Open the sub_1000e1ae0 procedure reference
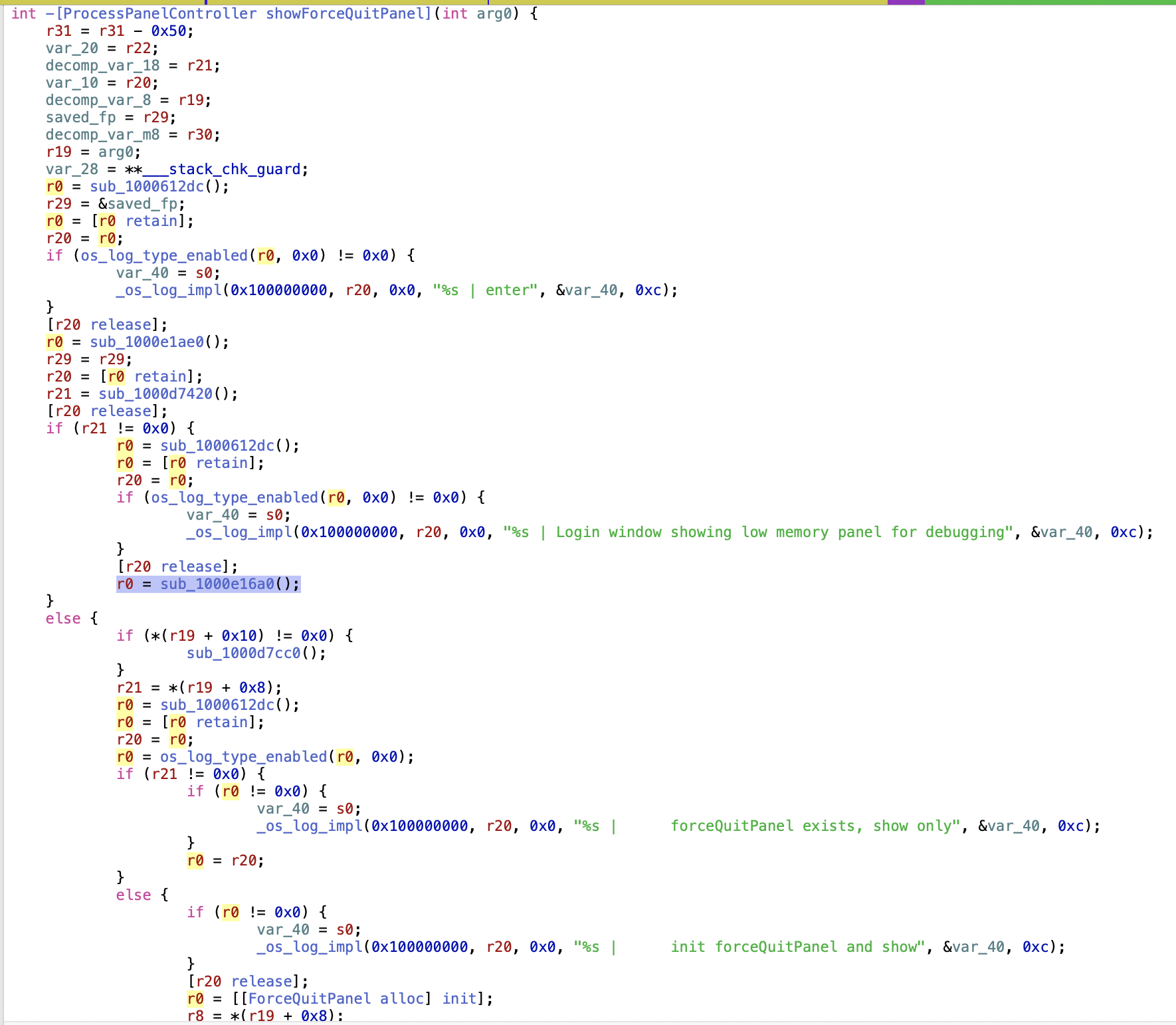 click(147, 342)
